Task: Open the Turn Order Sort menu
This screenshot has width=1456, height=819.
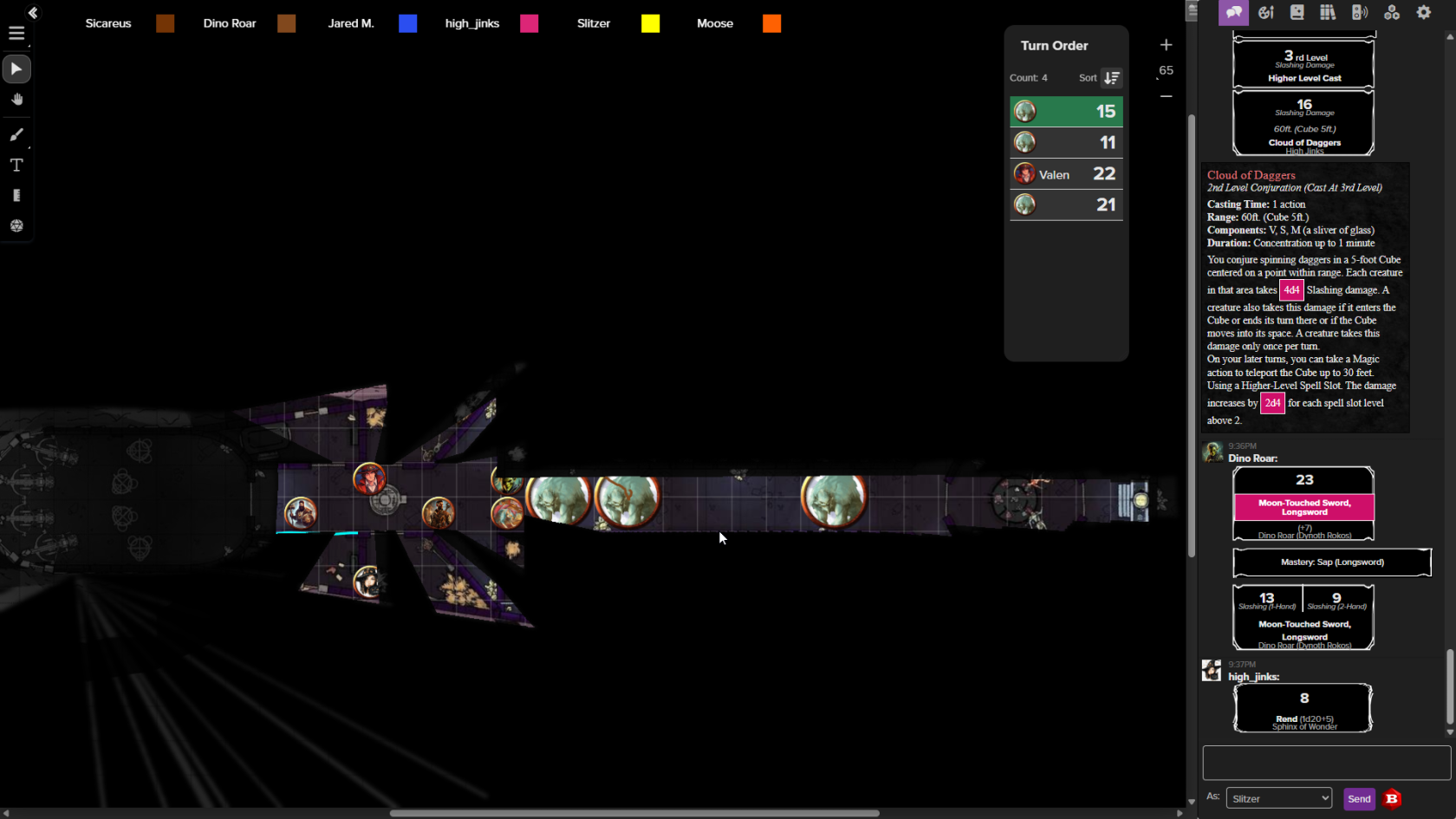Action: [1111, 78]
